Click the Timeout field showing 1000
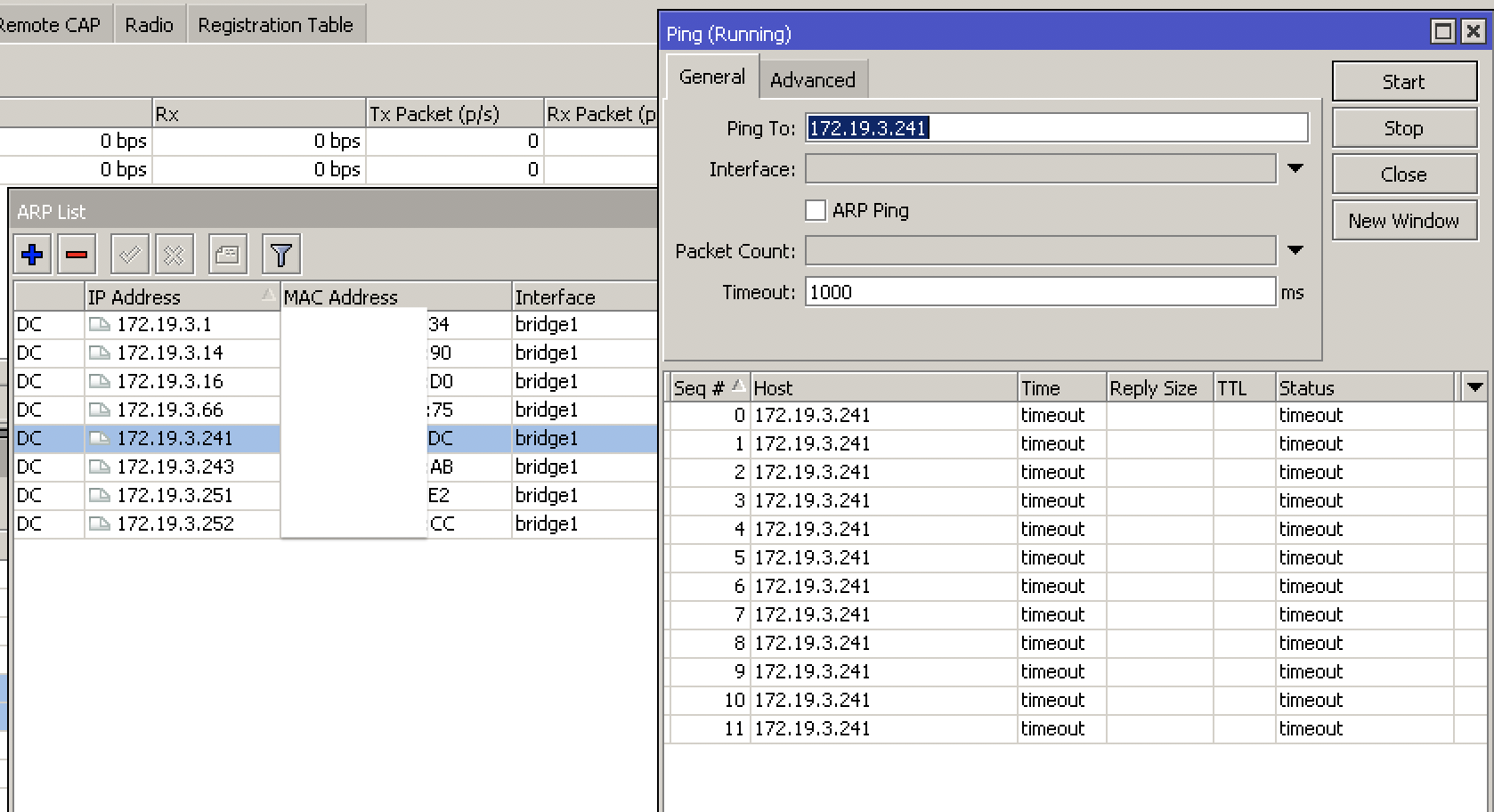Screen dimensions: 1494x812 click(1040, 292)
